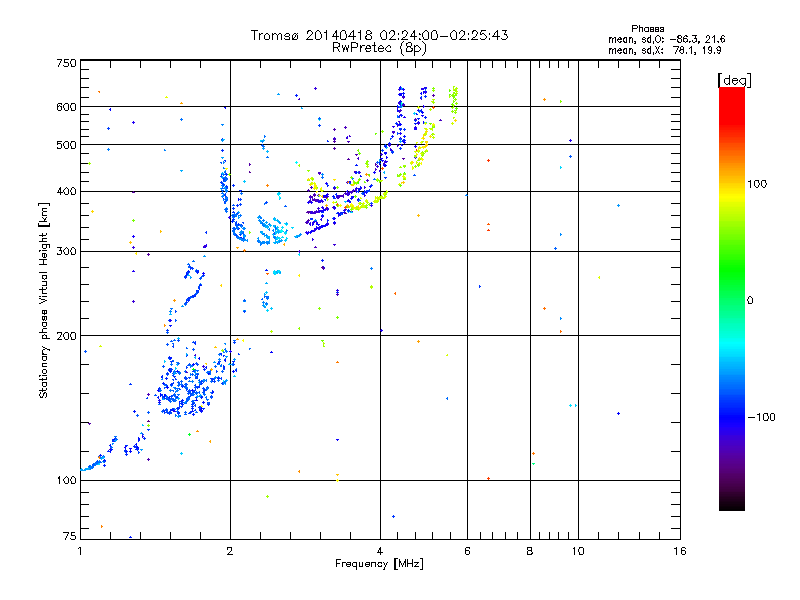Click the x-axis tick label "1"
The height and width of the screenshot is (600, 800).
click(x=80, y=551)
